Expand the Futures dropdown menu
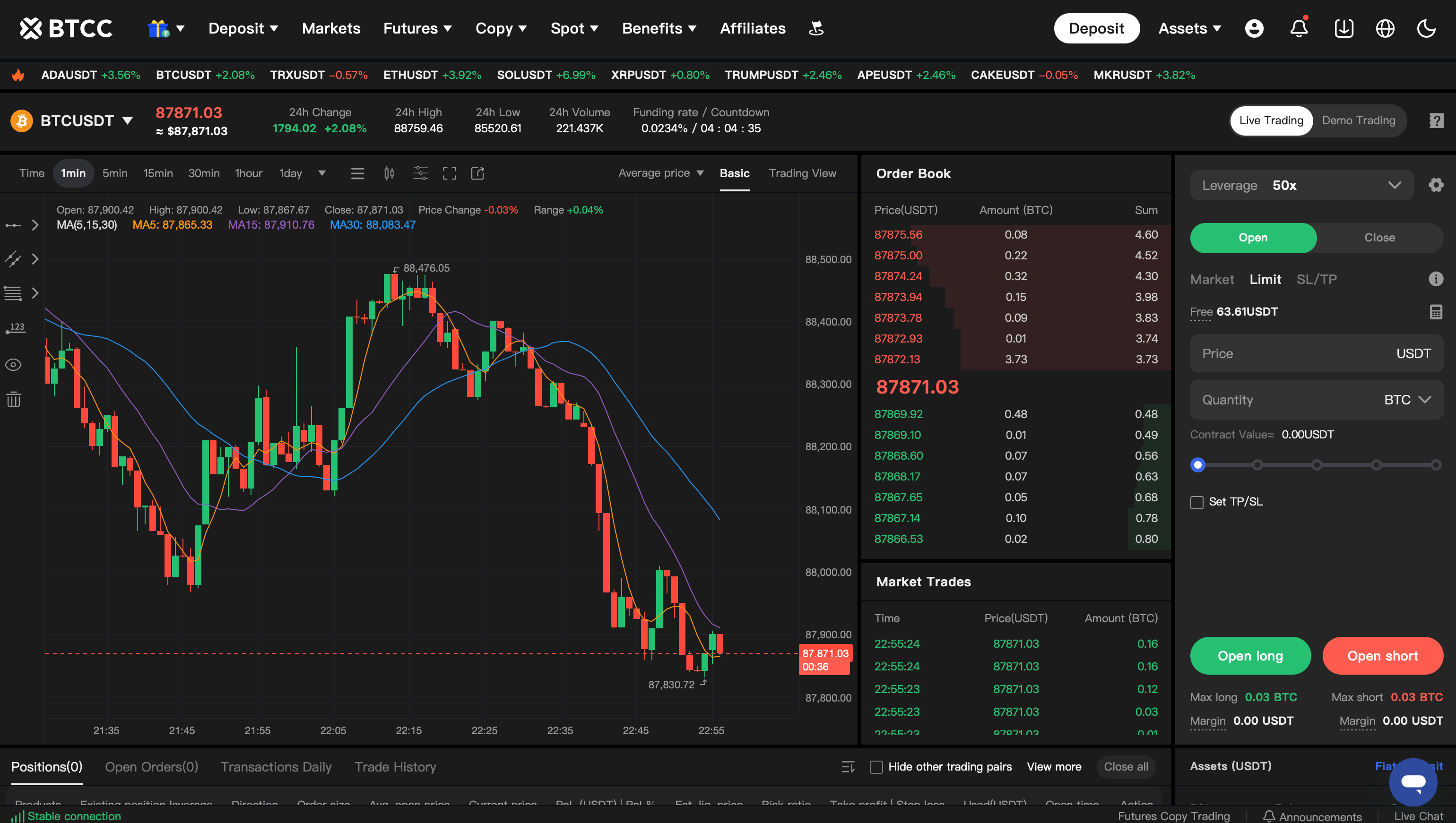The image size is (1456, 823). click(x=417, y=28)
